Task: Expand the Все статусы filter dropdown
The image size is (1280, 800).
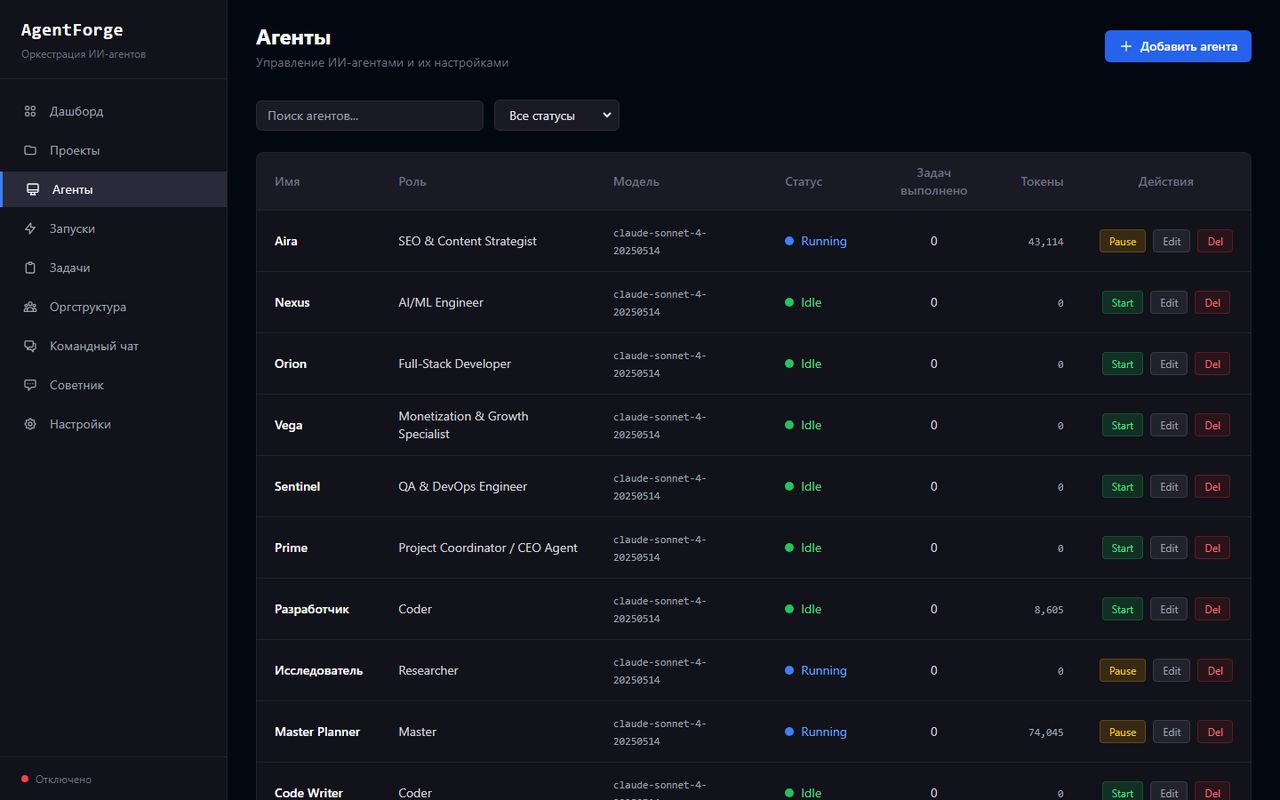Action: [x=556, y=115]
